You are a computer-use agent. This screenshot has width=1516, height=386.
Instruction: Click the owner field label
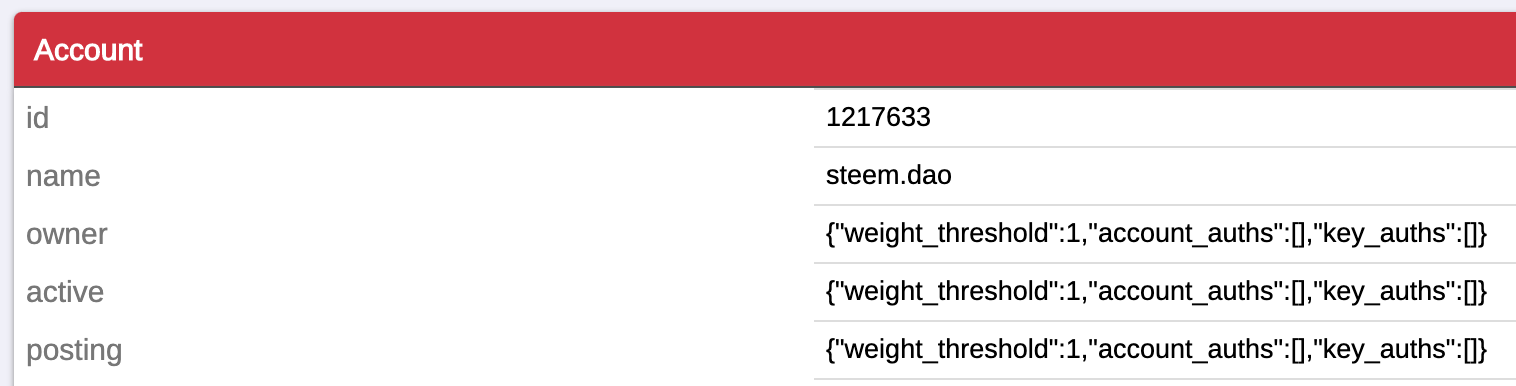[66, 235]
